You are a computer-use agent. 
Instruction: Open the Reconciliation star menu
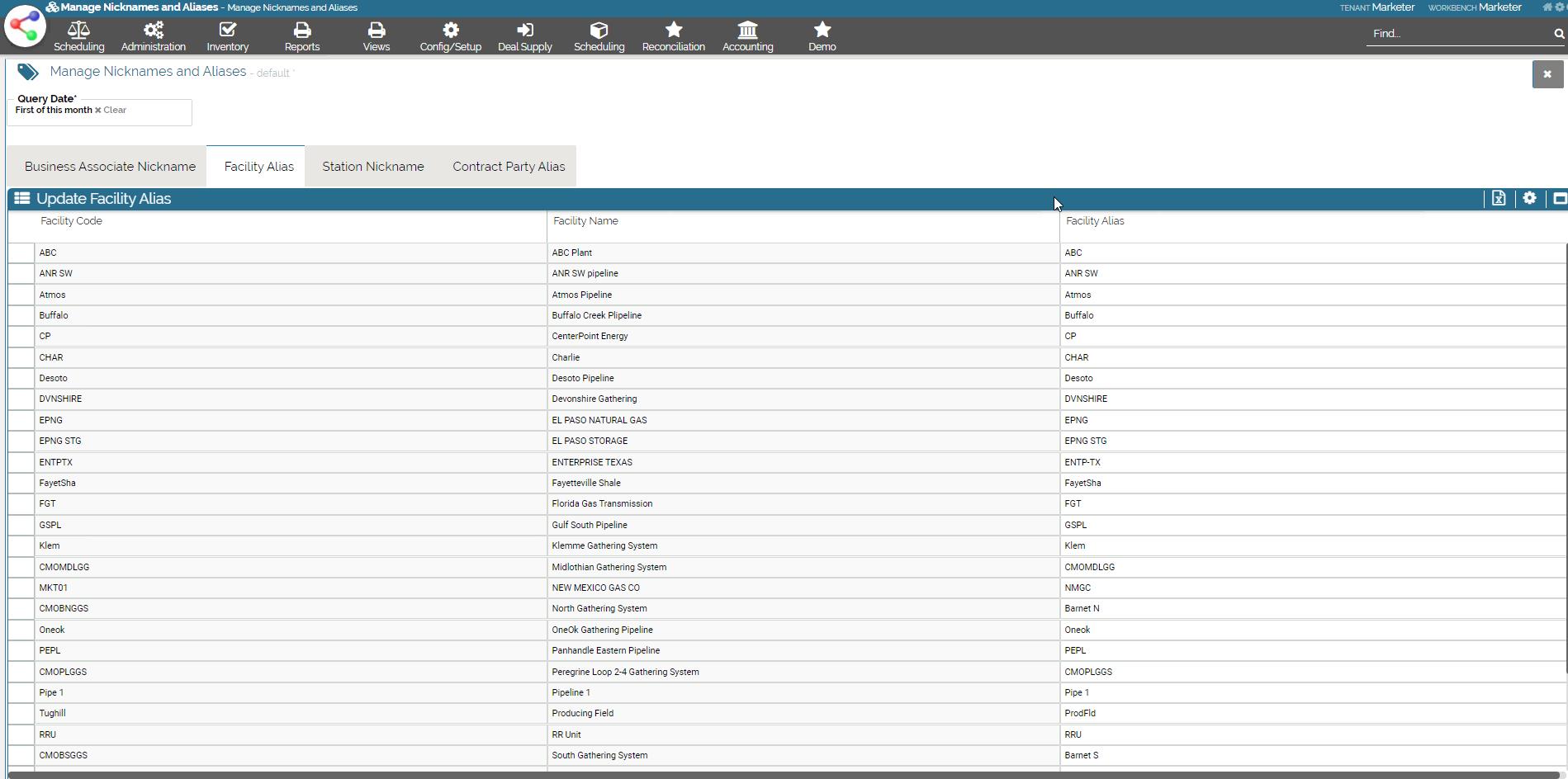pos(673,36)
